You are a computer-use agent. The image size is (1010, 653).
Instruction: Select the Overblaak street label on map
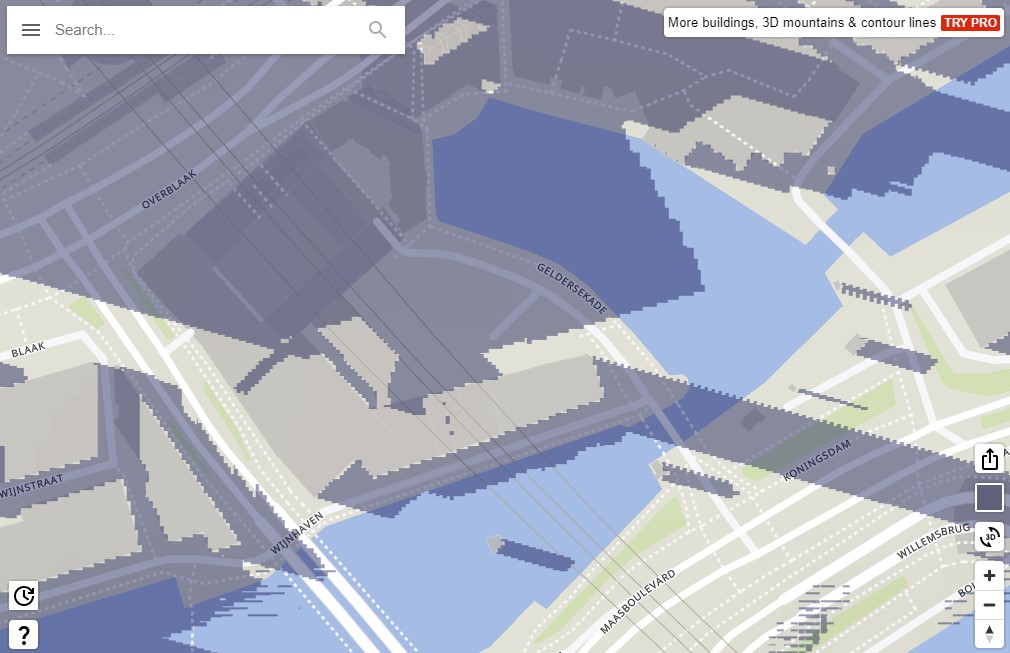coord(169,189)
